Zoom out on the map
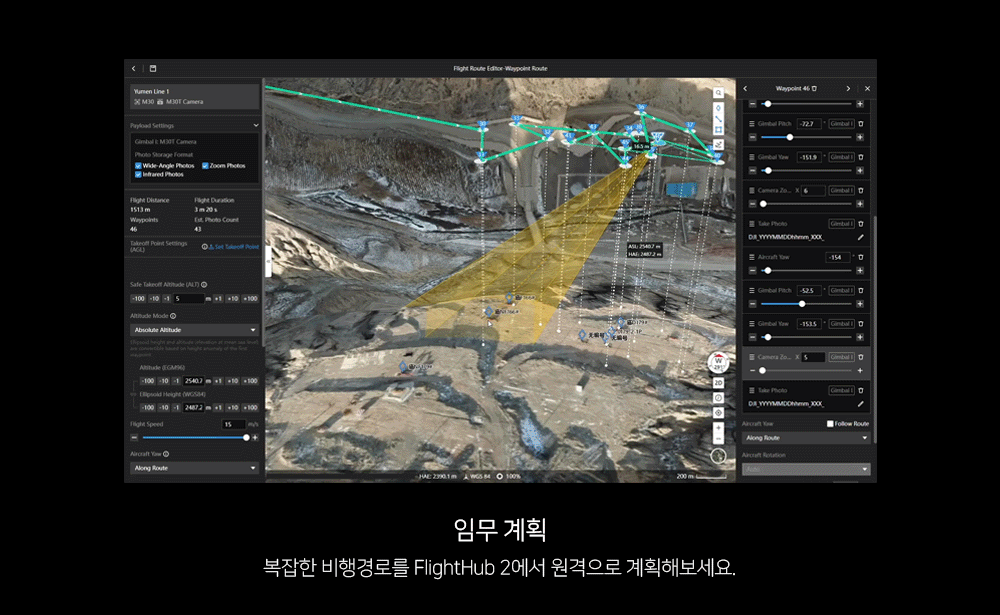Viewport: 1000px width, 615px height. tap(718, 439)
